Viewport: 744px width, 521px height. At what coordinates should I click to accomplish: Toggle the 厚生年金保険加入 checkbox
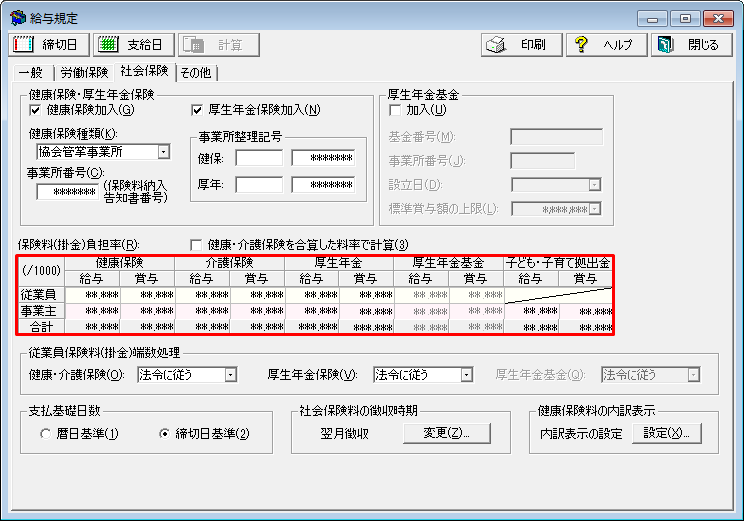[x=197, y=110]
